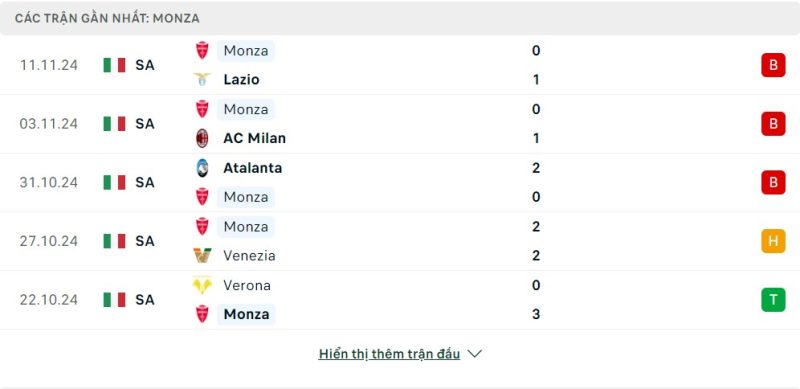800x389 pixels.
Task: Click the SA league label on 27.10.24
Action: (145, 241)
